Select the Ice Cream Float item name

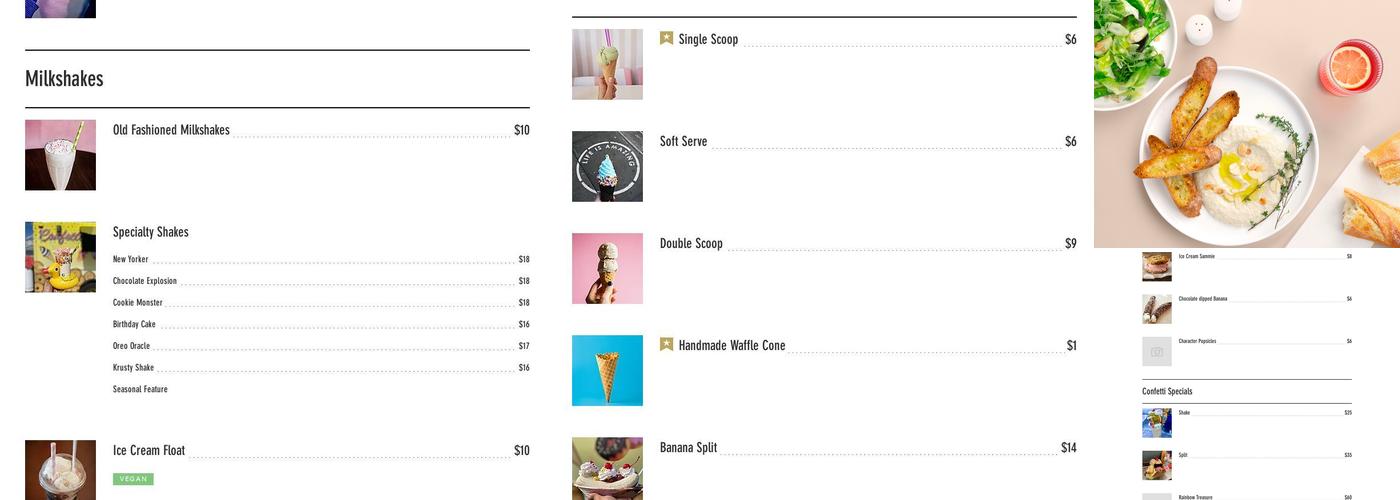(x=149, y=451)
